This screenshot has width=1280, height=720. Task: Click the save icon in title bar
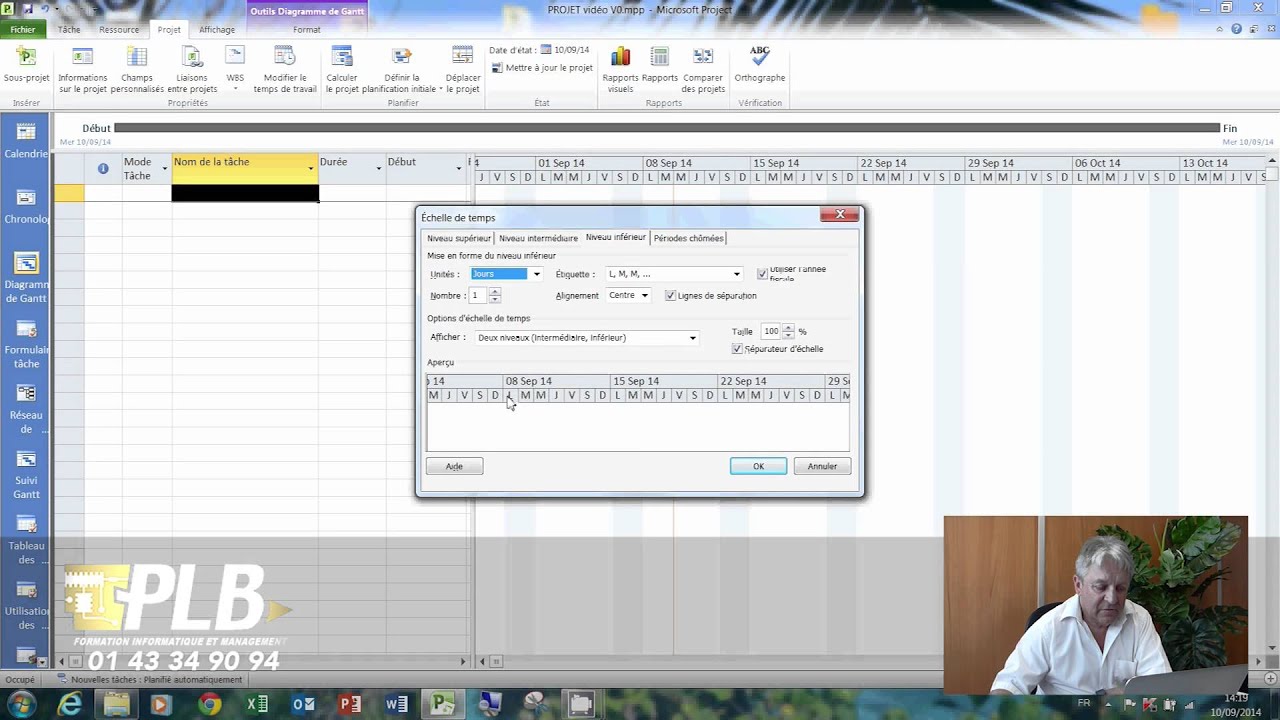click(x=26, y=9)
